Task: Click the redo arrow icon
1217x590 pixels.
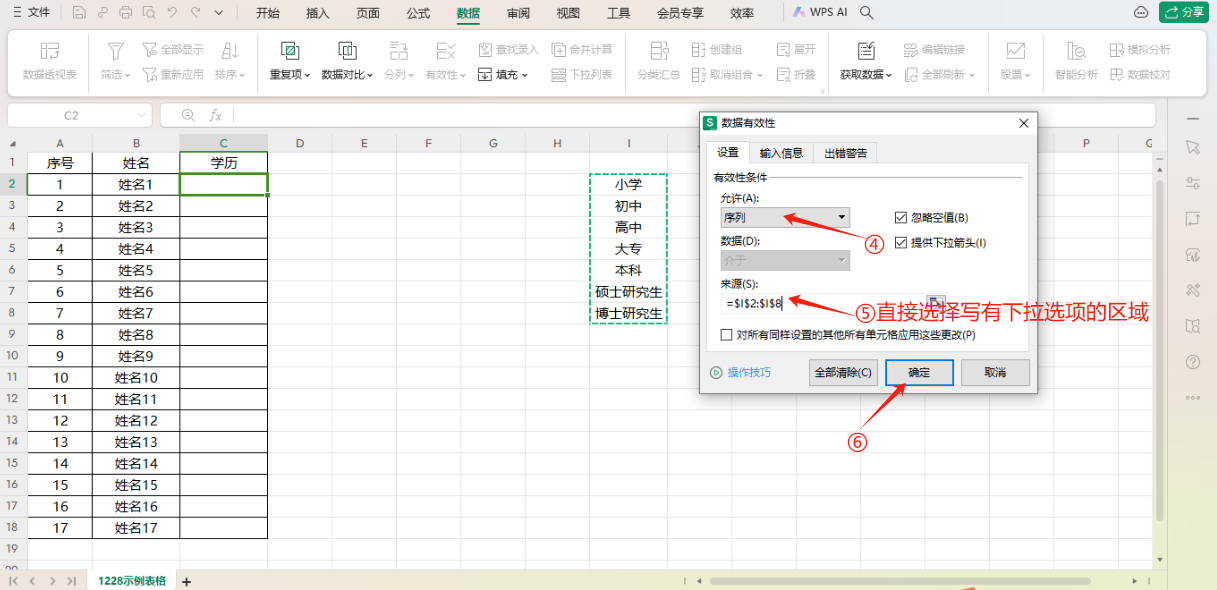Action: (x=196, y=13)
